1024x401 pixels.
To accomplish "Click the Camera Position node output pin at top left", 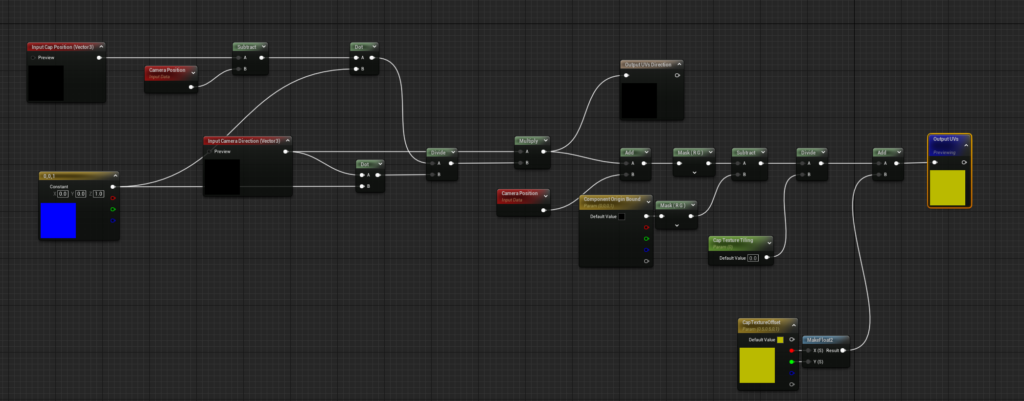I will coord(193,86).
